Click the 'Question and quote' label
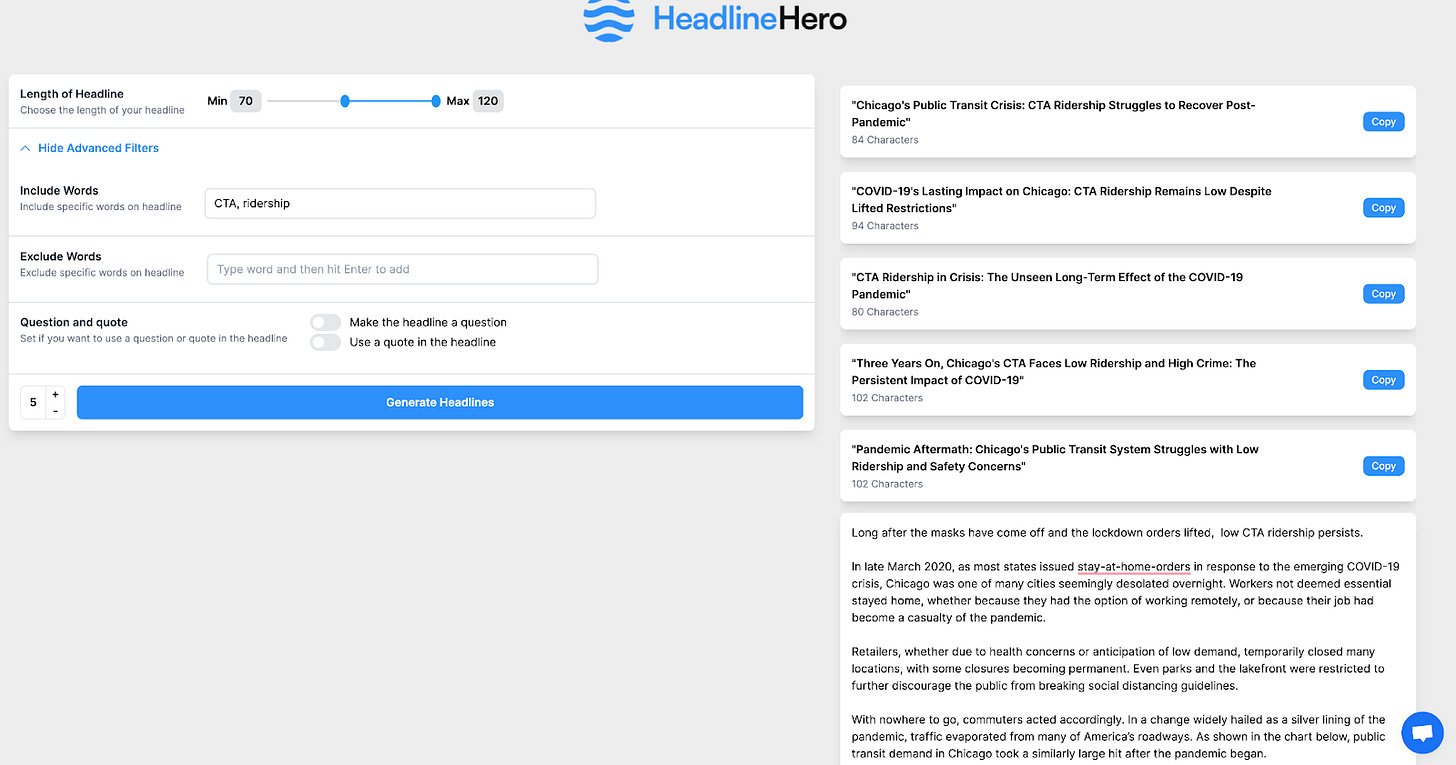 [74, 322]
